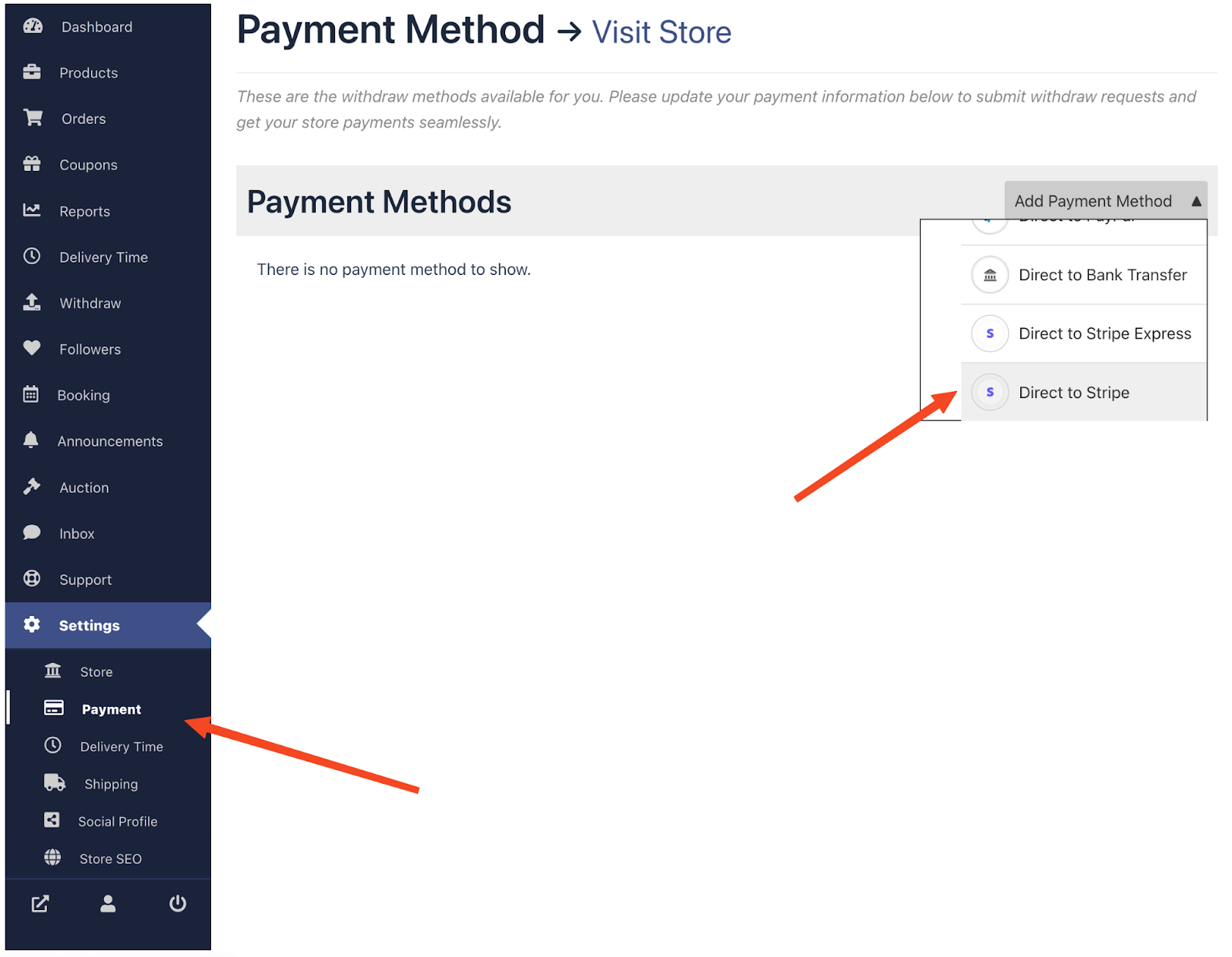Choose Direct to Bank Transfer option
The height and width of the screenshot is (957, 1232).
tap(1102, 275)
